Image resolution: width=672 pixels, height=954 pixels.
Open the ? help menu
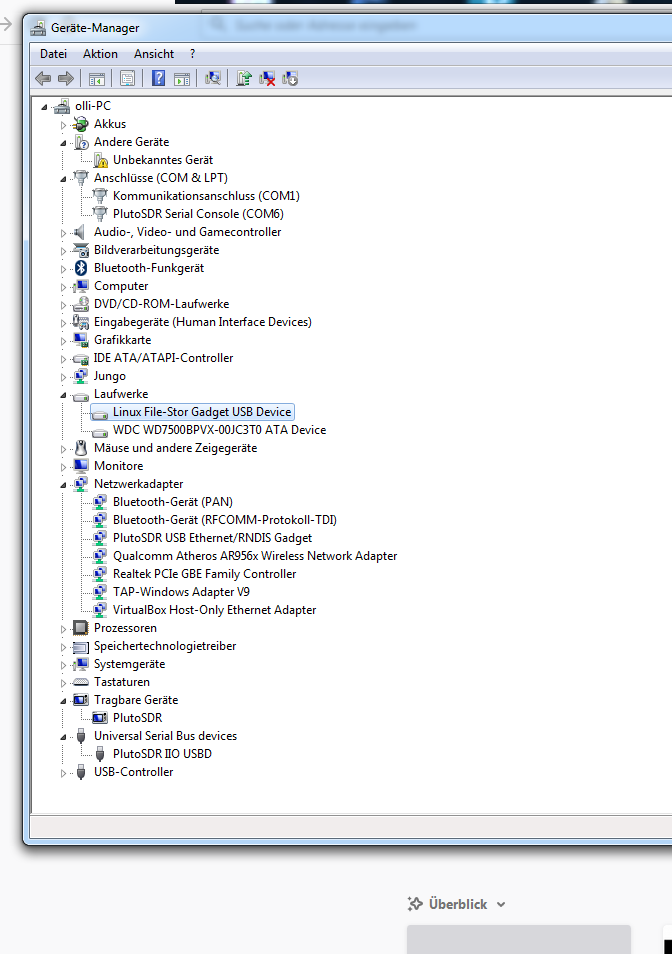tap(192, 54)
